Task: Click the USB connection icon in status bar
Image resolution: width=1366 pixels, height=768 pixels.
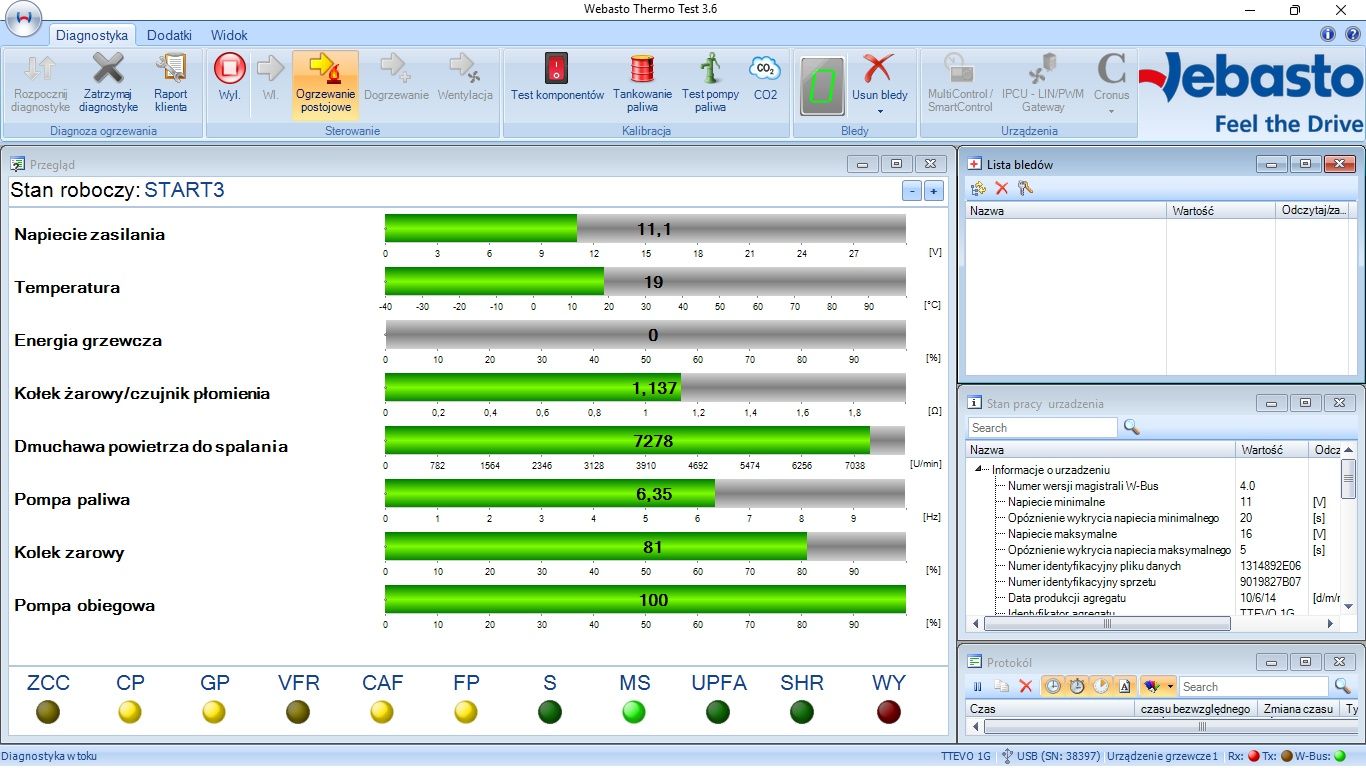Action: pos(1007,756)
